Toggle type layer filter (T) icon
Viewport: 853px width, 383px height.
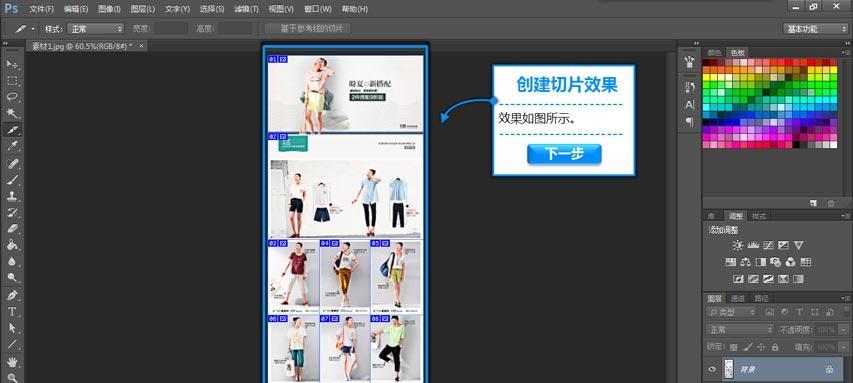pos(799,312)
